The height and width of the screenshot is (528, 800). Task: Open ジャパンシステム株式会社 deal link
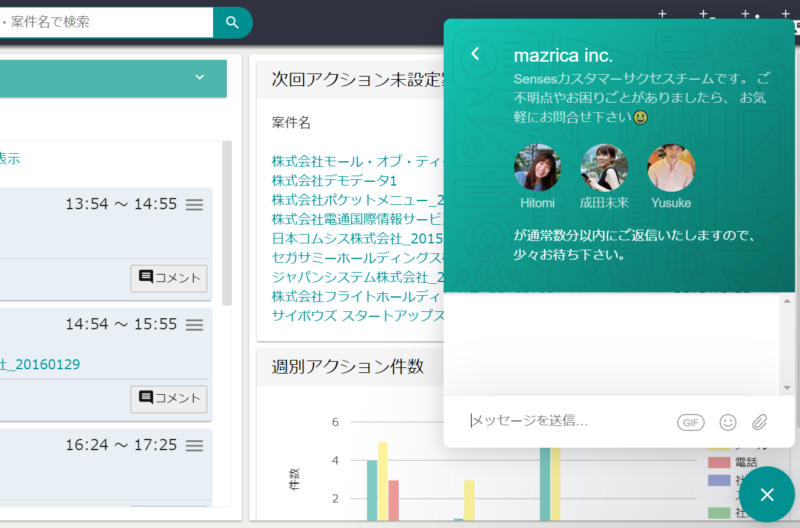pyautogui.click(x=358, y=277)
